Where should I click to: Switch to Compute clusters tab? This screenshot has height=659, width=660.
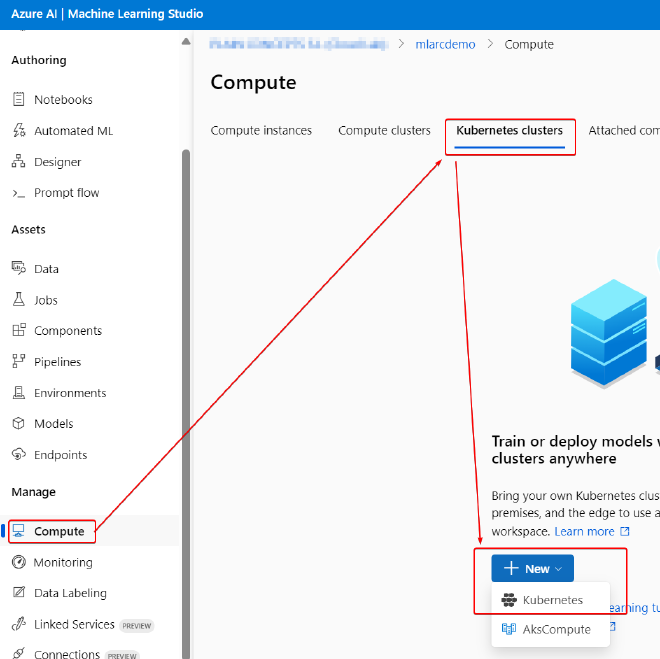pos(384,130)
